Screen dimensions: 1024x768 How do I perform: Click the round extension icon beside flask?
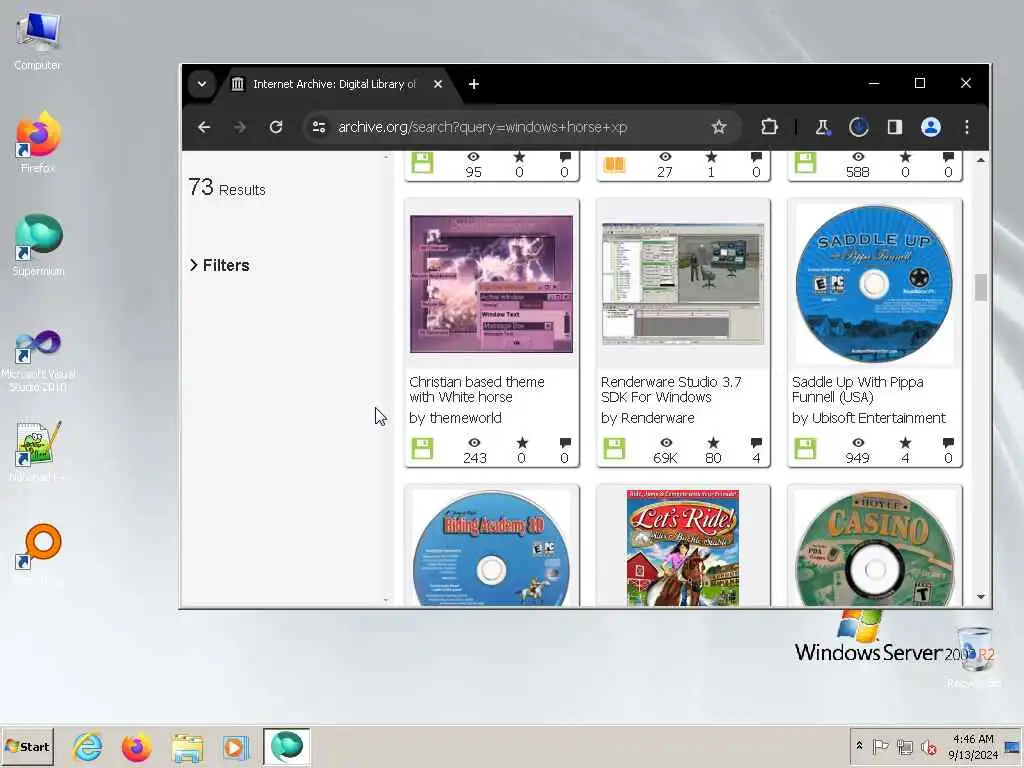pyautogui.click(x=858, y=127)
